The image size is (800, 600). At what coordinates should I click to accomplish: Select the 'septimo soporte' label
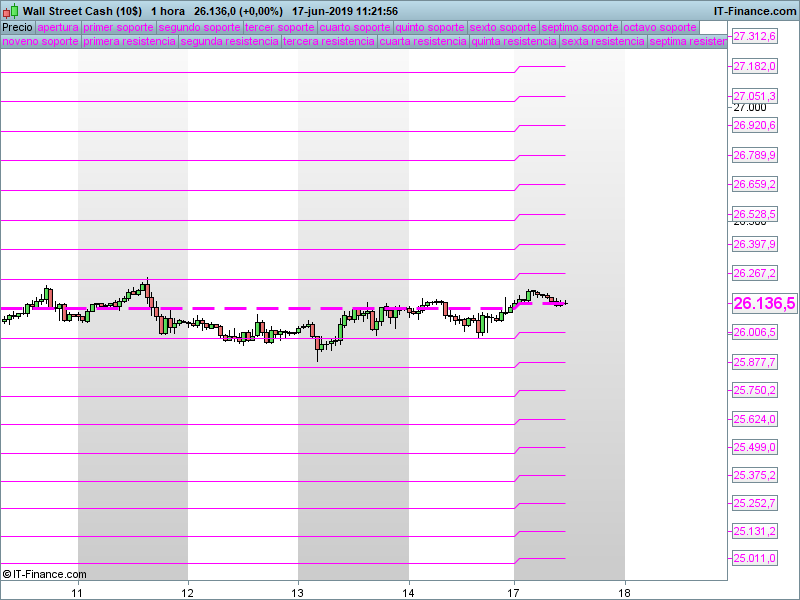pyautogui.click(x=580, y=27)
